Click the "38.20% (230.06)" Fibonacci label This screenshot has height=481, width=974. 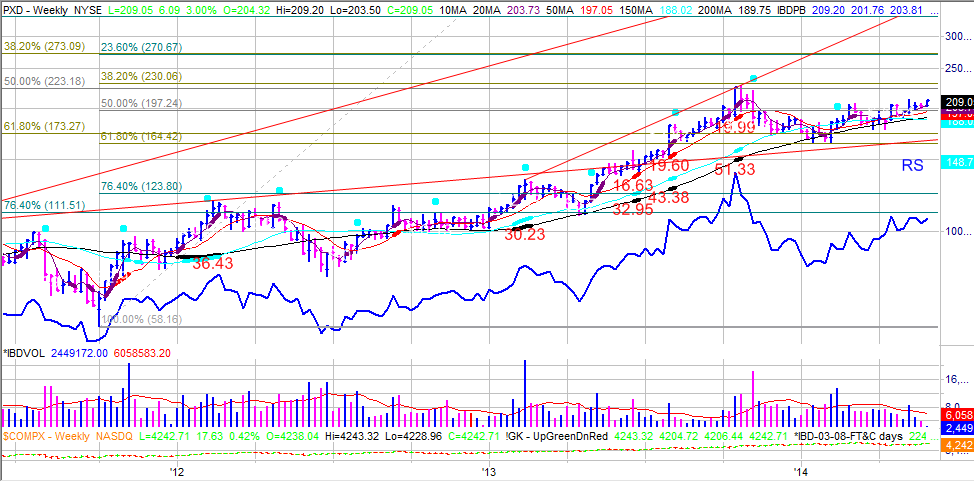pyautogui.click(x=141, y=76)
